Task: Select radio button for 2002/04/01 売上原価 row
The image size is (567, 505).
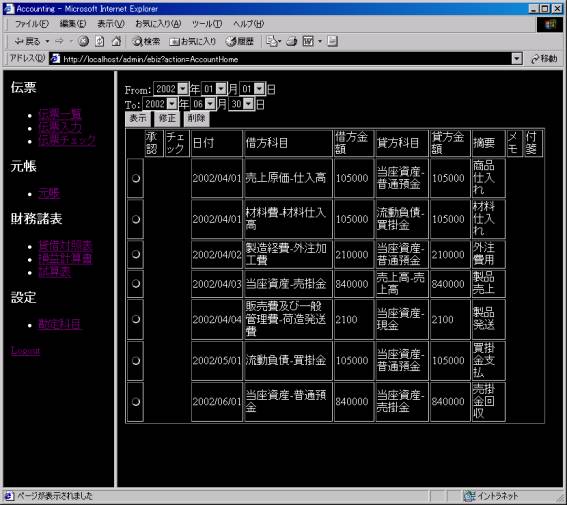Action: tap(136, 178)
